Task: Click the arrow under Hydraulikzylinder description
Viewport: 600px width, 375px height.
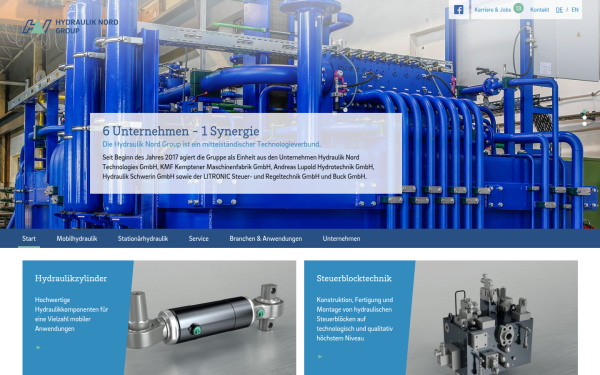Action: (x=38, y=347)
